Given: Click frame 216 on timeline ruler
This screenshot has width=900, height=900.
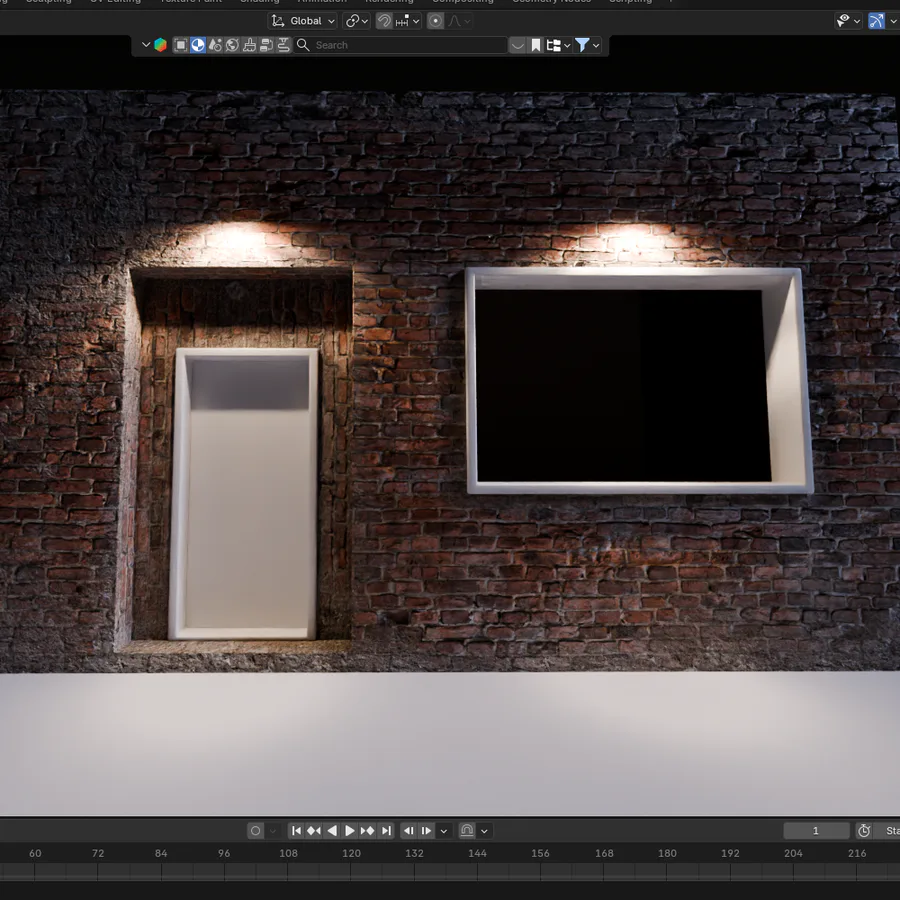Looking at the screenshot, I should [857, 853].
